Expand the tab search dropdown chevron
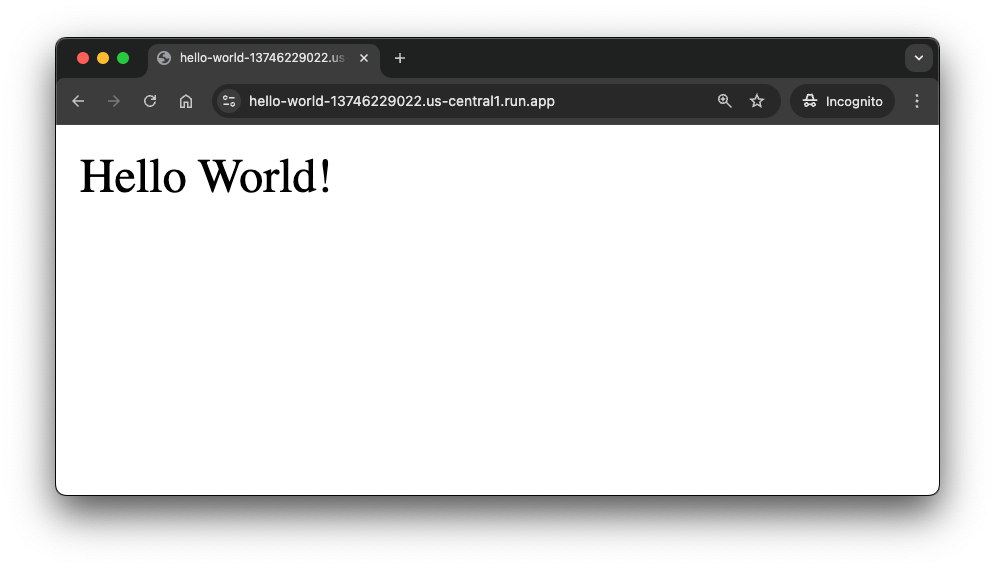The height and width of the screenshot is (569, 995). point(918,58)
